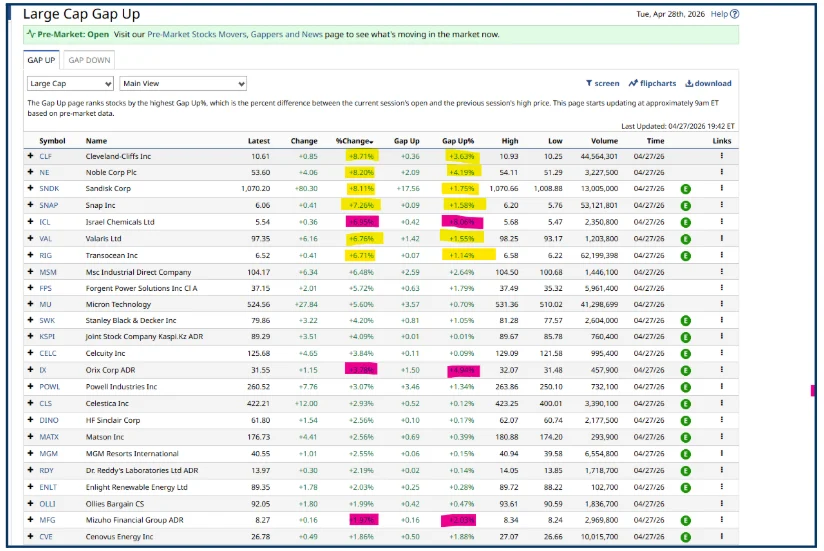Expand the ICL row
This screenshot has height=551, width=824.
coord(30,222)
